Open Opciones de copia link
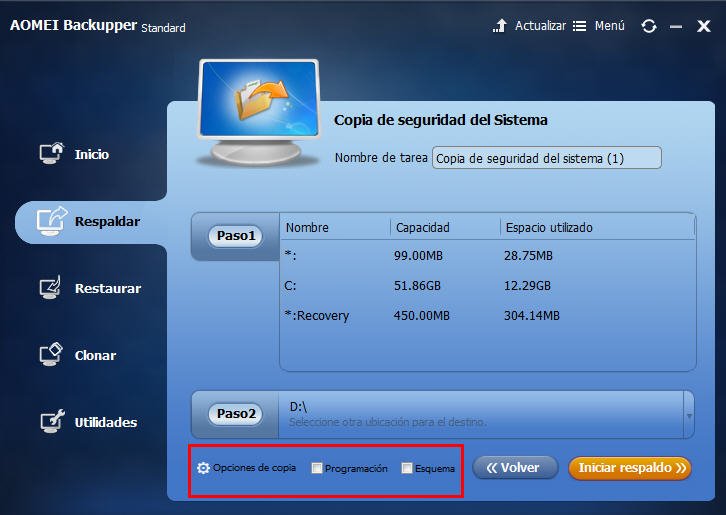Viewport: 726px width, 515px height. [x=254, y=468]
